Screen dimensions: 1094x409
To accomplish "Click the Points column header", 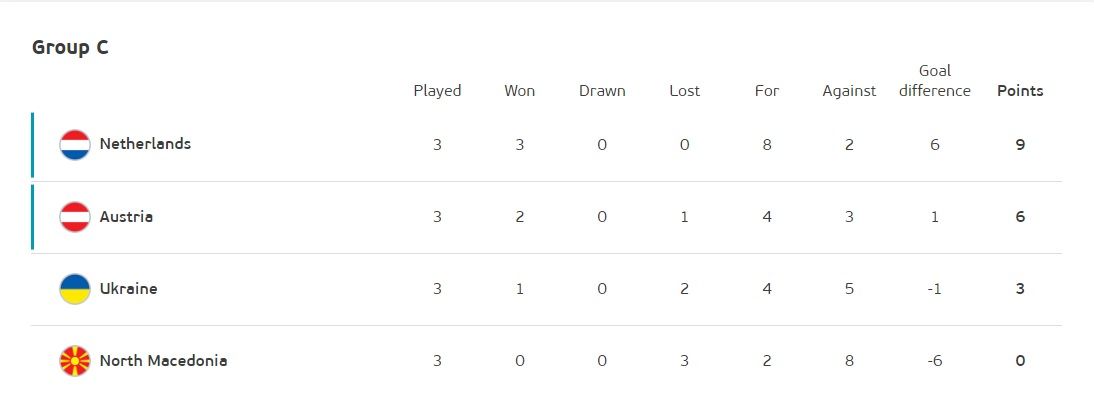I will point(1020,91).
